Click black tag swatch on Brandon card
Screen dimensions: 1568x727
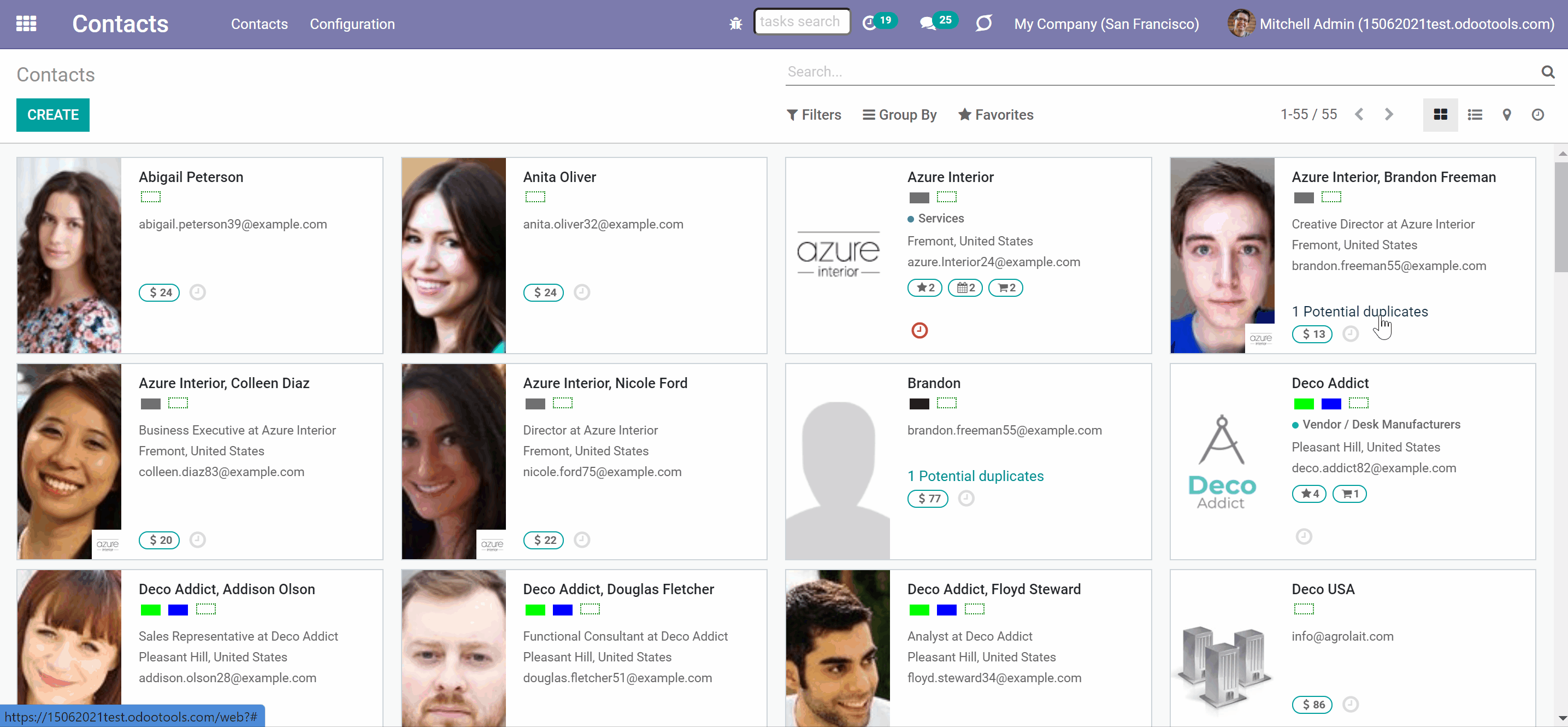pos(919,403)
